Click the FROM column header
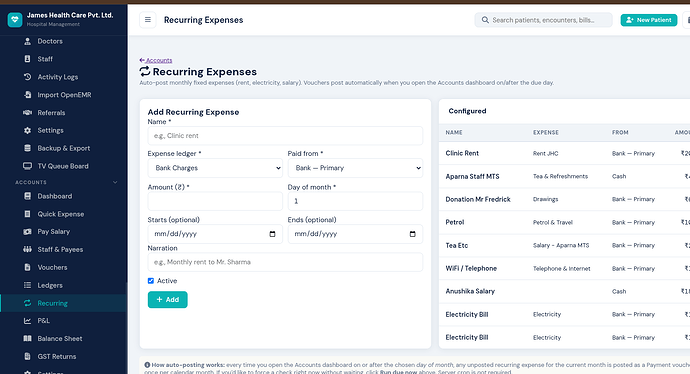The width and height of the screenshot is (690, 374). [620, 132]
